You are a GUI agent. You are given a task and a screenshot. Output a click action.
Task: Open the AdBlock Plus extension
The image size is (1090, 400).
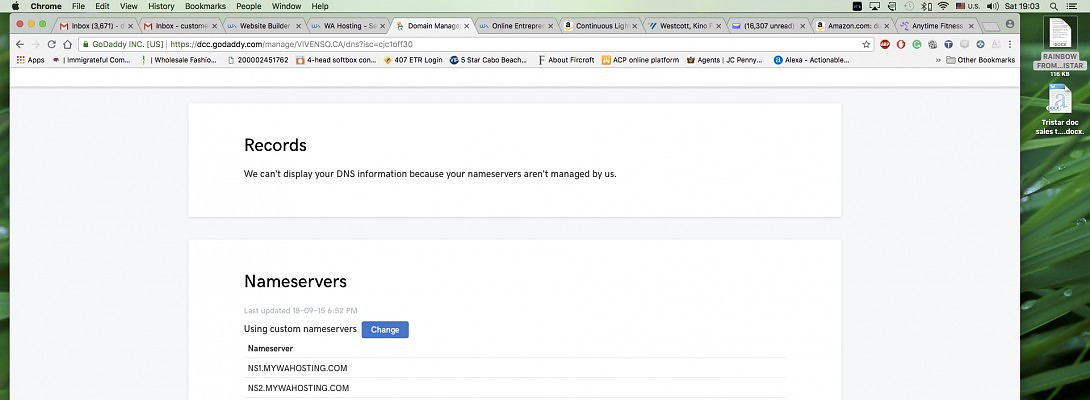(x=885, y=44)
